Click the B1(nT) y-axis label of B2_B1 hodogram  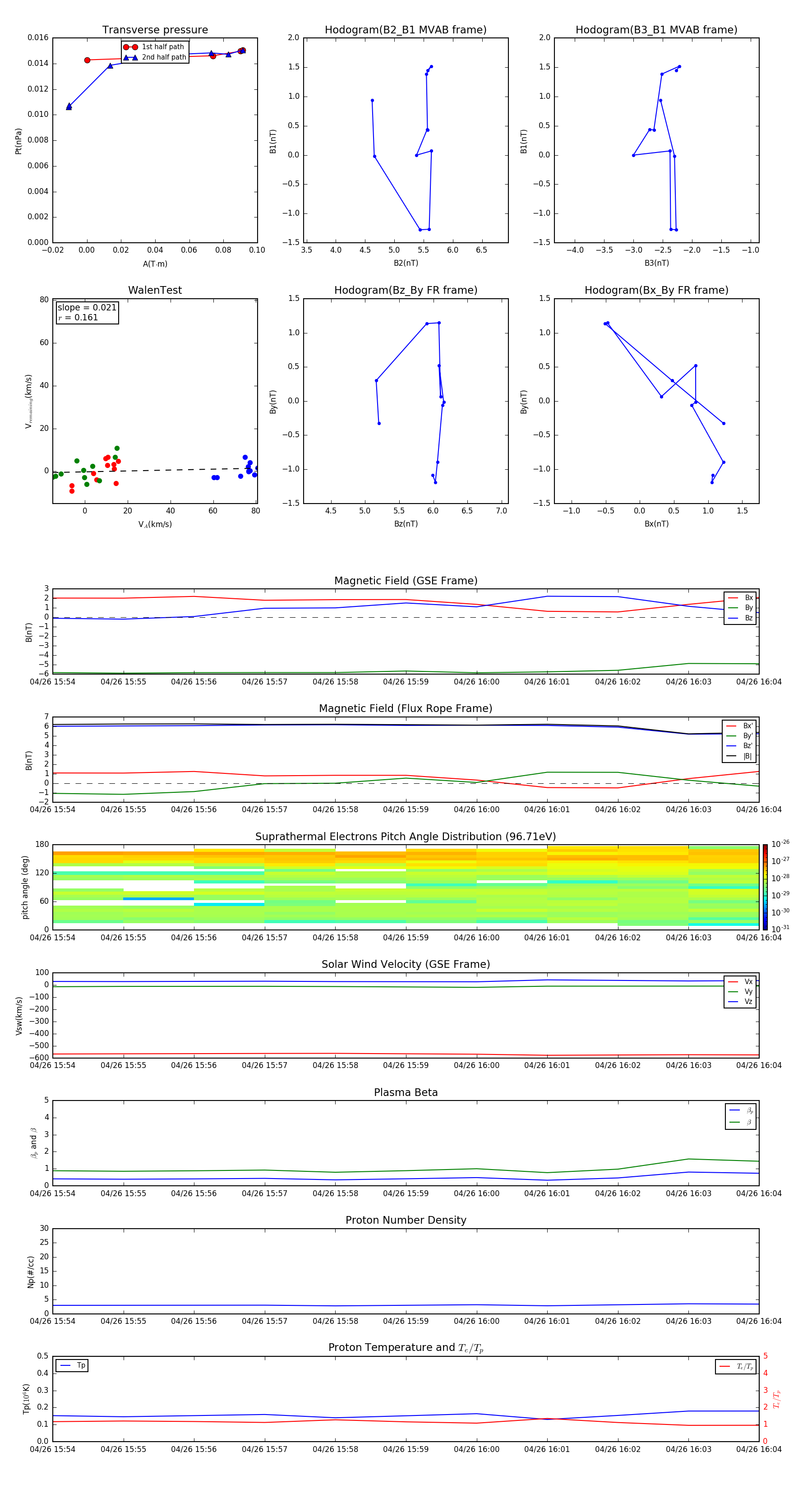pos(273,141)
